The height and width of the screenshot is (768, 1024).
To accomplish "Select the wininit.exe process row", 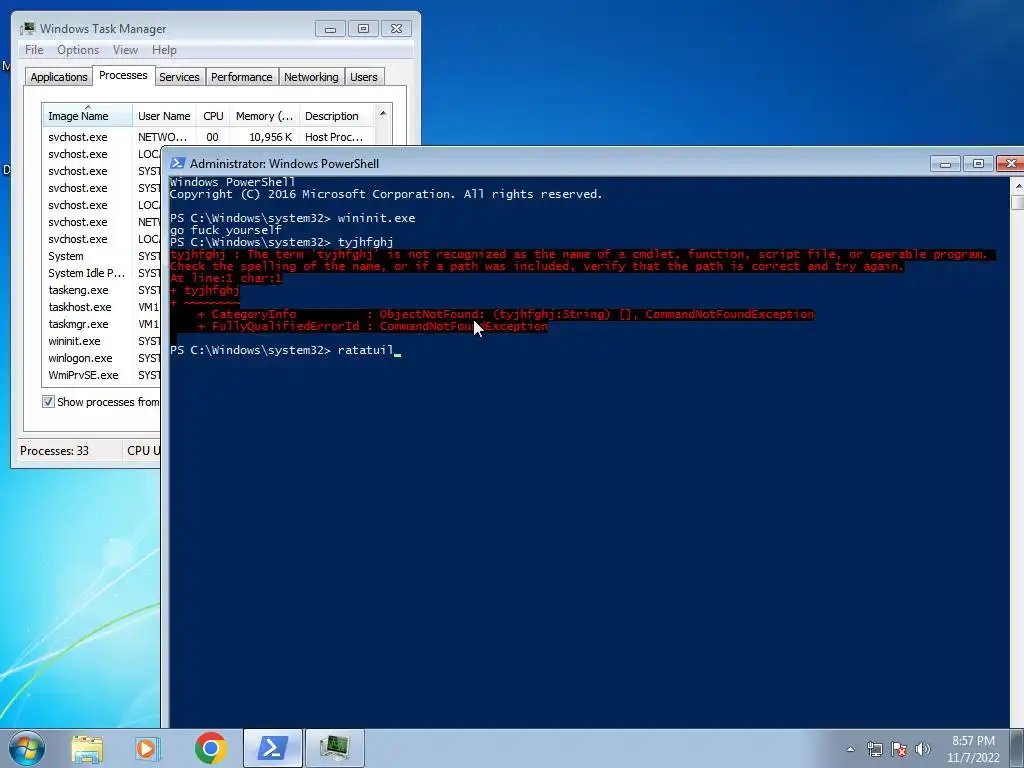I will click(x=102, y=341).
